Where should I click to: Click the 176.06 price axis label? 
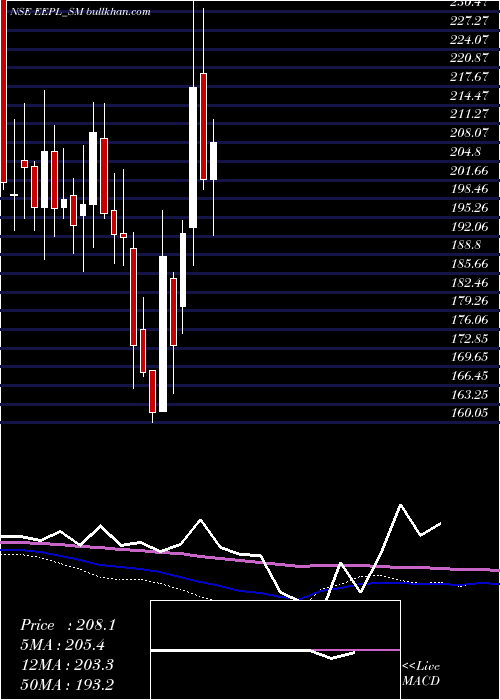[469, 320]
